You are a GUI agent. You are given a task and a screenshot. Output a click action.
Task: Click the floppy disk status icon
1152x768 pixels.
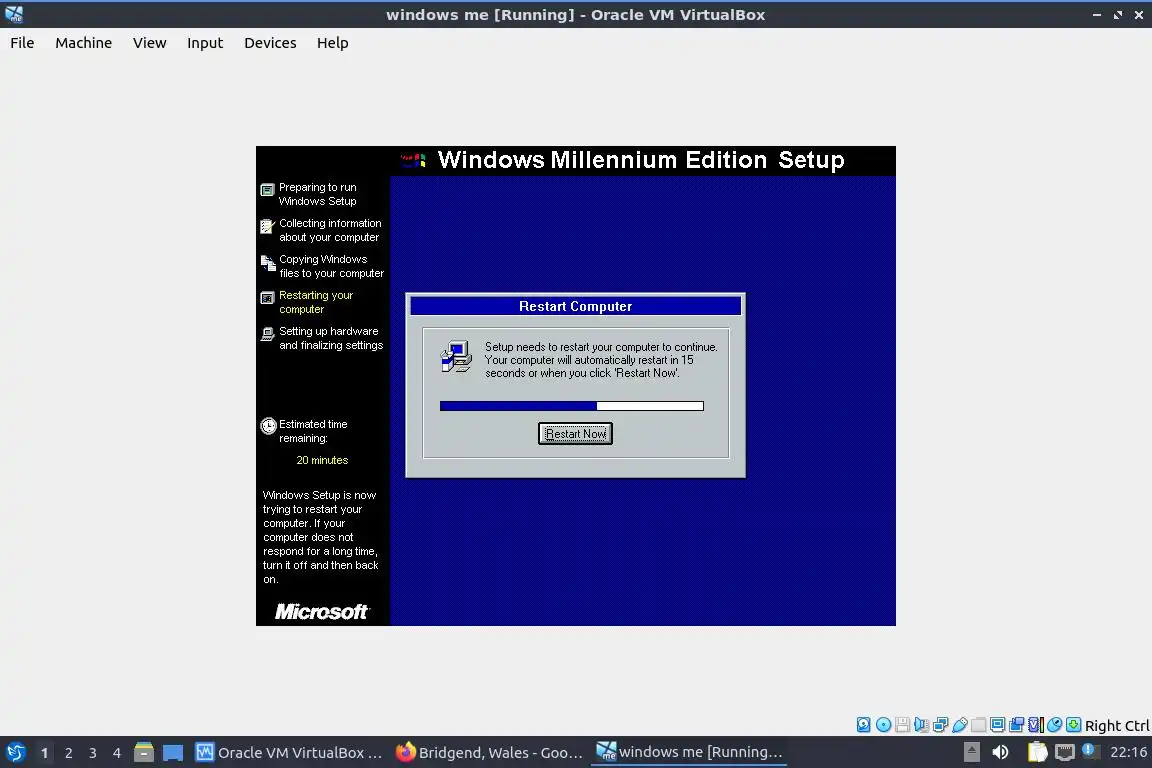(902, 725)
